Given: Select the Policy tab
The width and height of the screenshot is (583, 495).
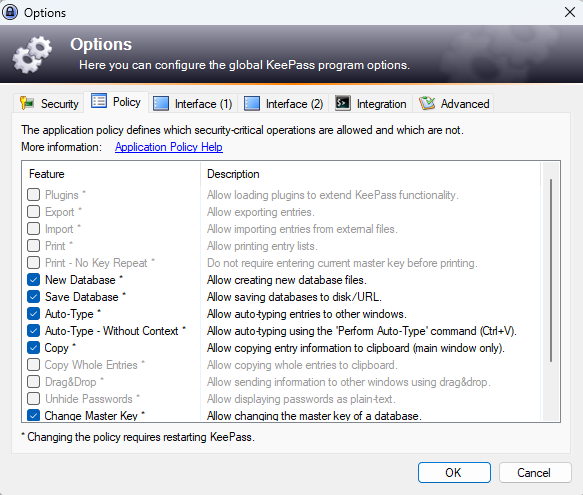Looking at the screenshot, I should pos(116,102).
